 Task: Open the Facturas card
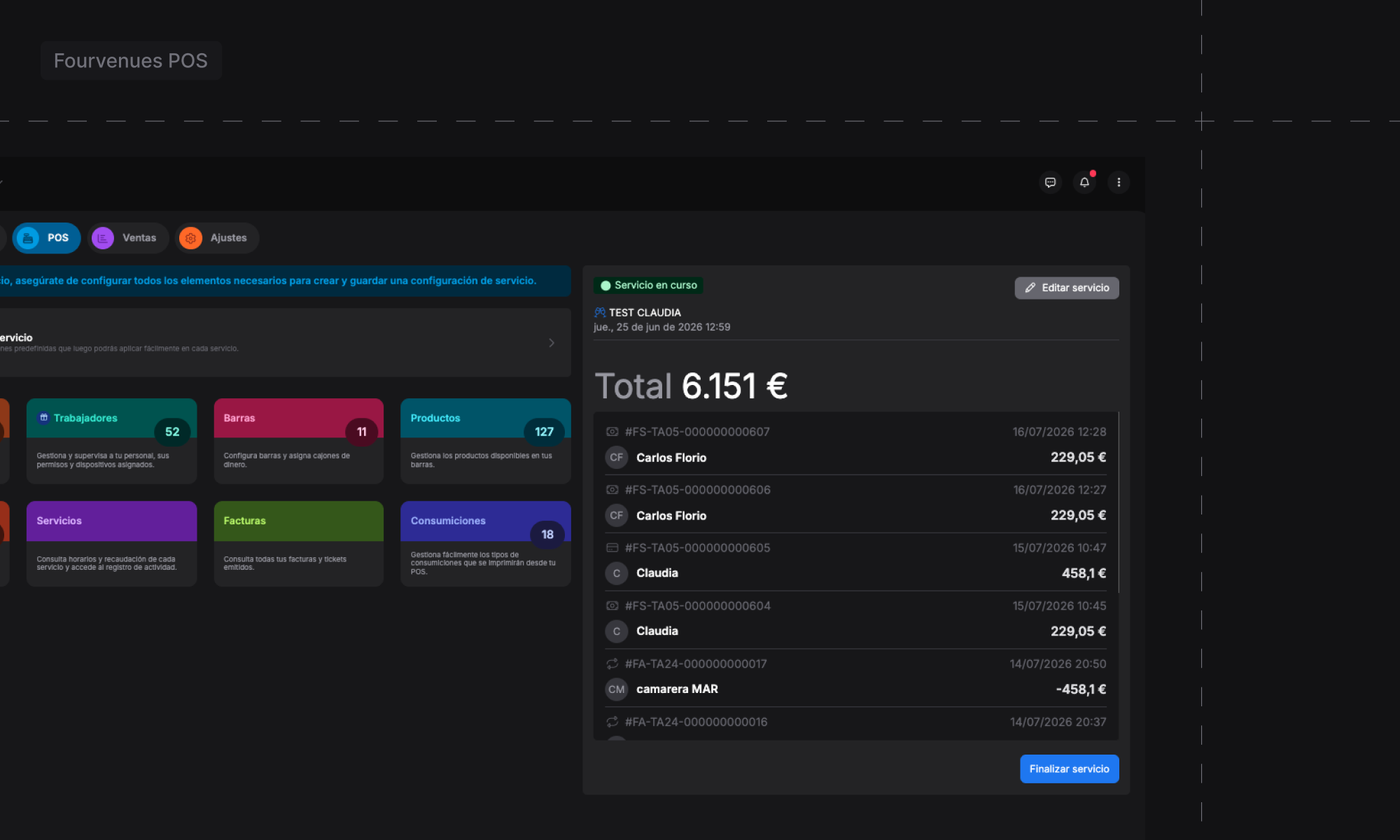coord(298,543)
